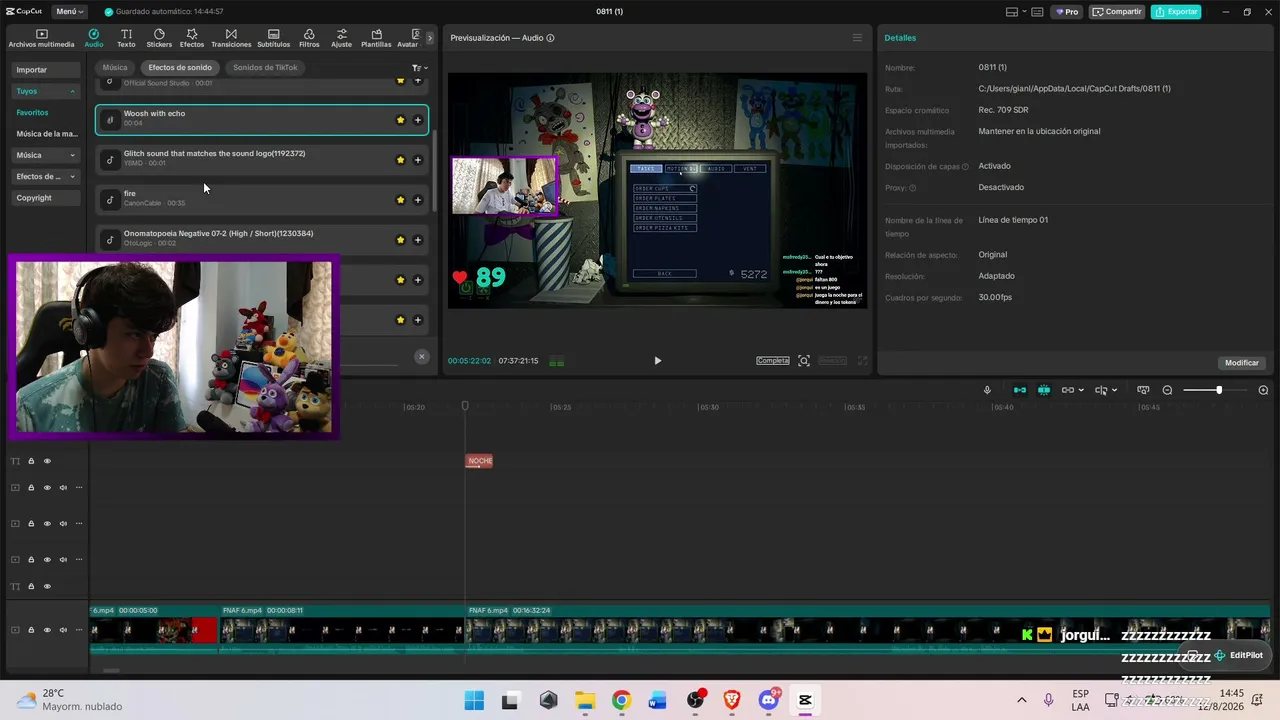Viewport: 1280px width, 720px height.
Task: Open the Archivos multimedia tab
Action: 42,38
